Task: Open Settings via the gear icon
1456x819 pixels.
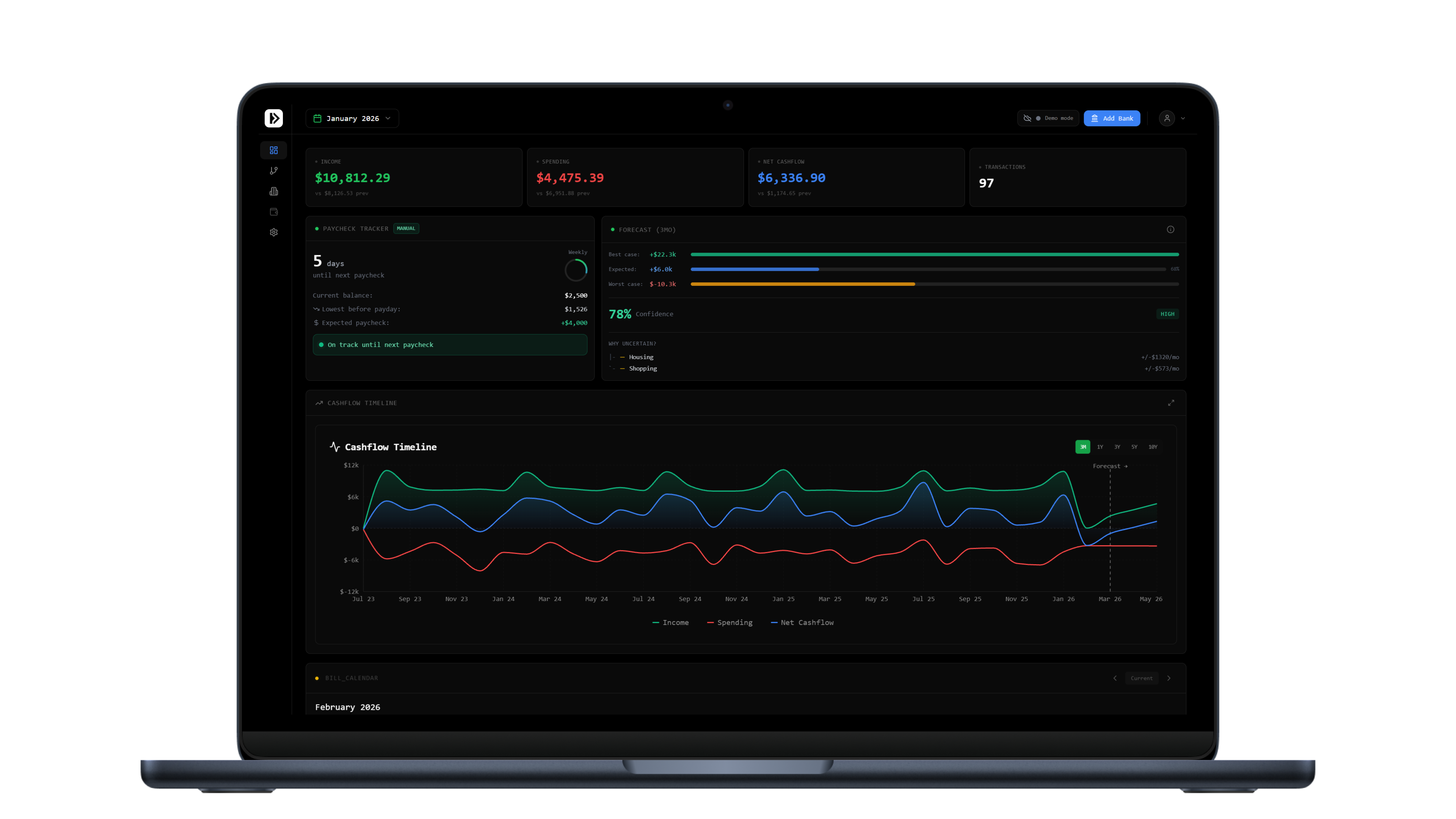Action: tap(273, 232)
